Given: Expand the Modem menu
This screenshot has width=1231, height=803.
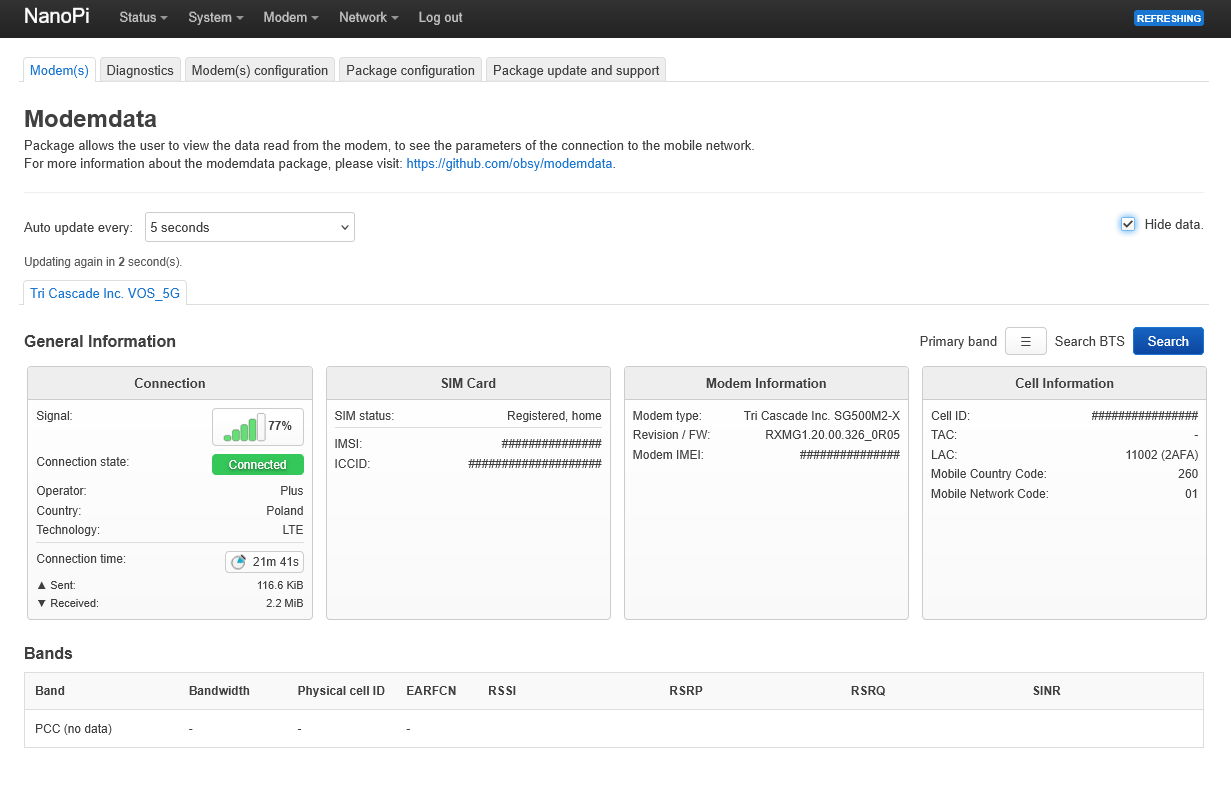Looking at the screenshot, I should tap(291, 18).
